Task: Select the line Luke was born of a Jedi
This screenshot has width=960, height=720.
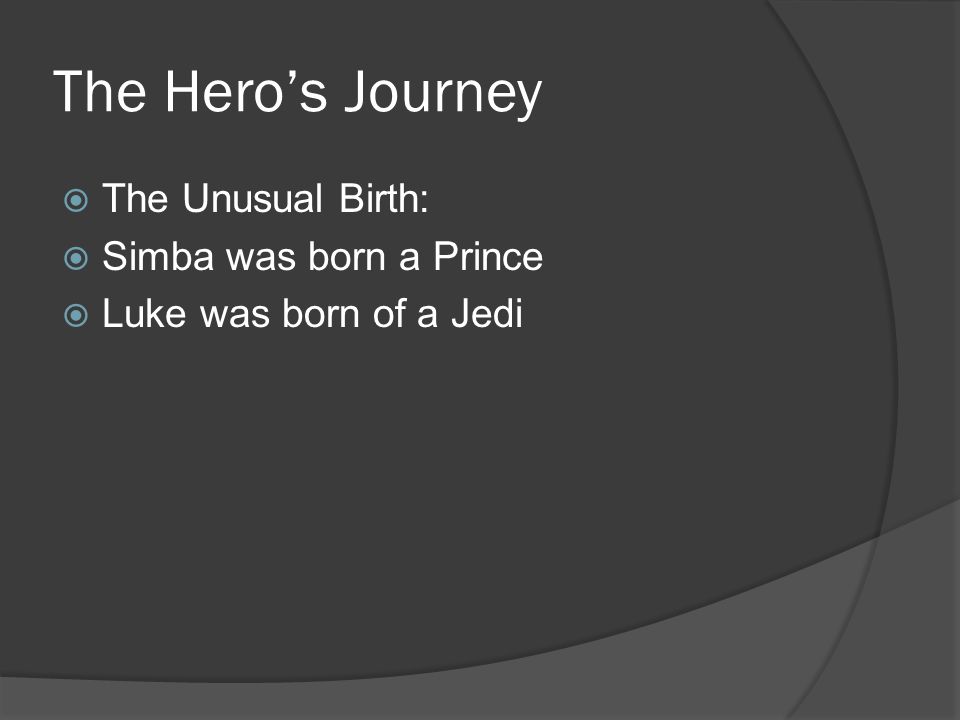Action: click(312, 313)
